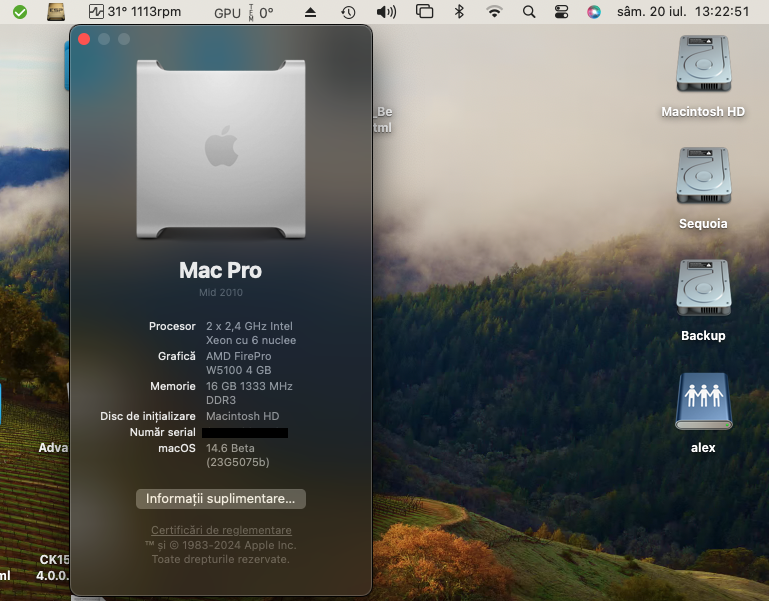
Task: Open Certificări de reglementare link
Action: click(x=221, y=530)
